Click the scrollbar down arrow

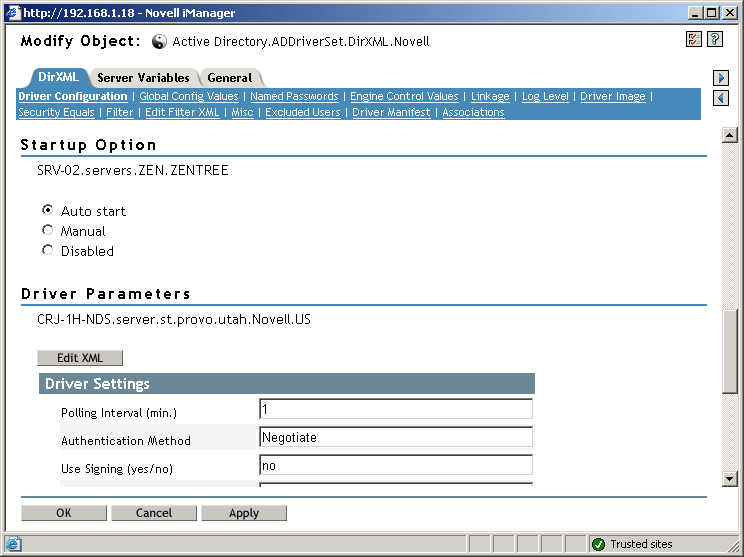730,479
